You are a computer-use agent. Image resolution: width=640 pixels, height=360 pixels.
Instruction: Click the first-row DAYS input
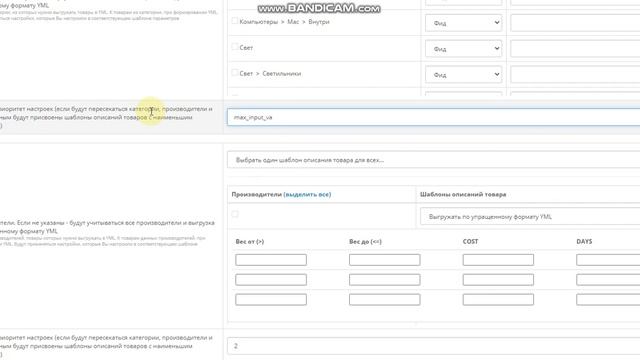[x=608, y=260]
